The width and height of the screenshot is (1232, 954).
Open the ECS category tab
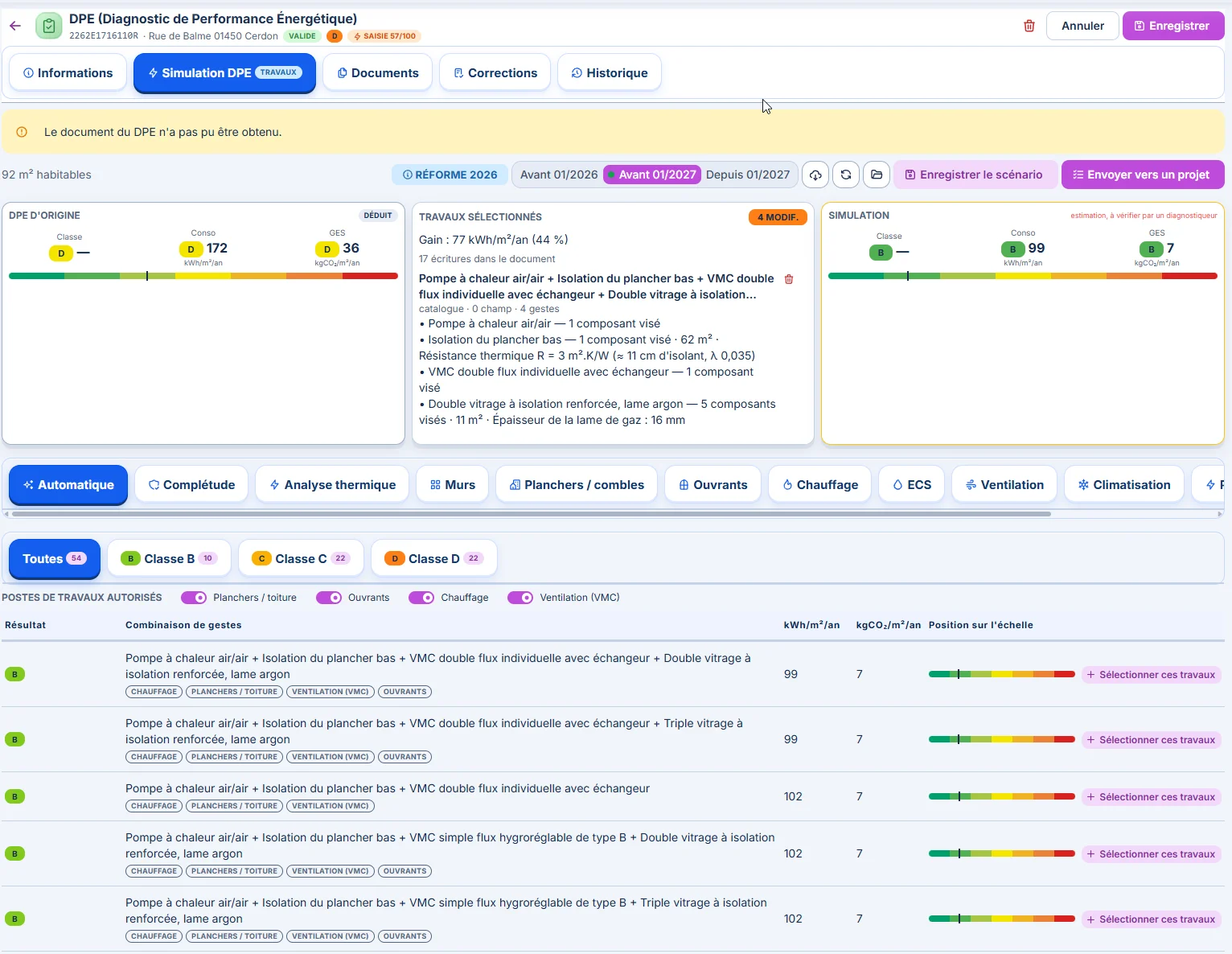tap(912, 485)
